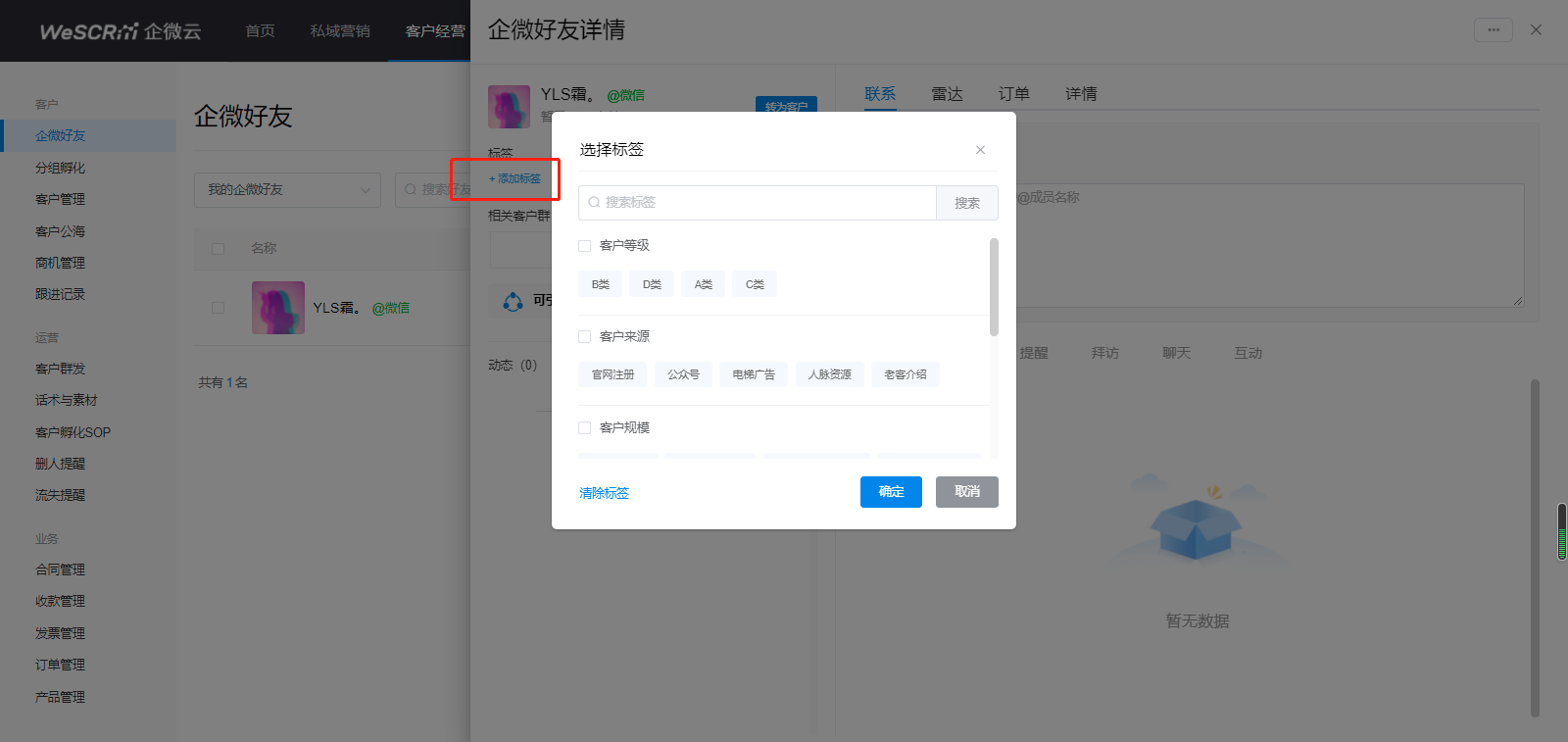Click the search magnifier icon in tag search
Viewport: 1568px width, 742px height.
tap(594, 203)
